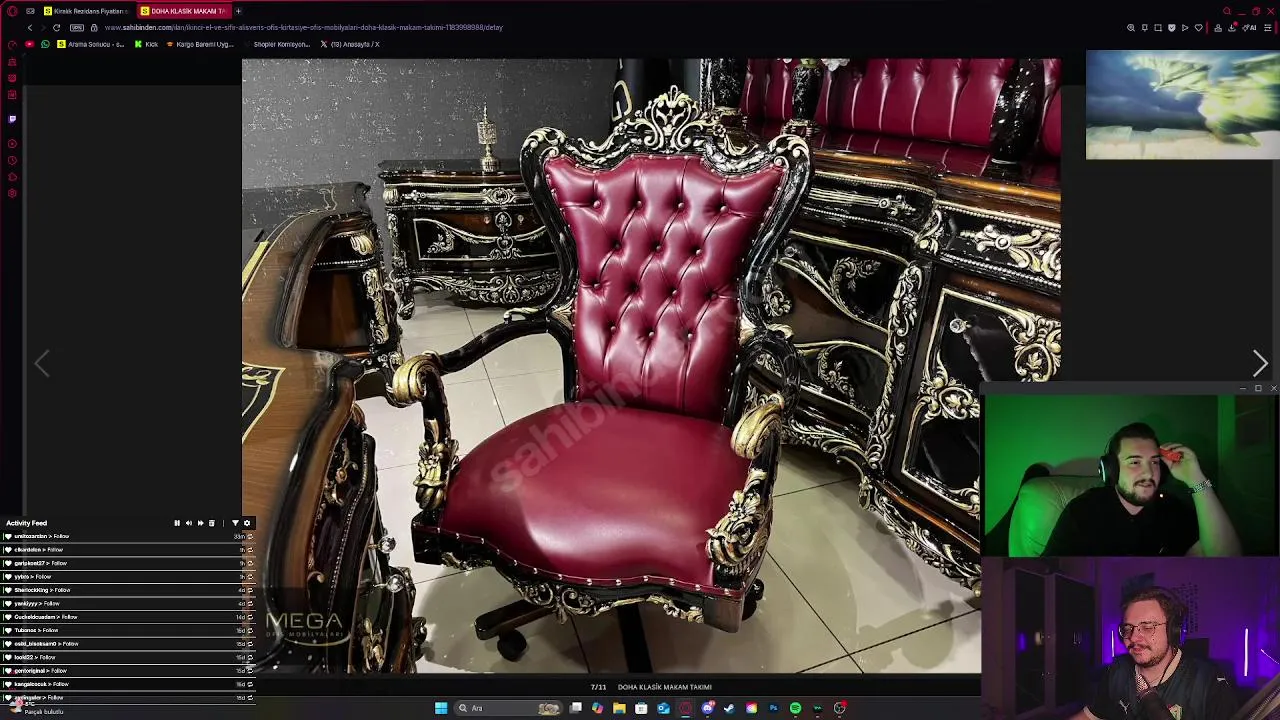The width and height of the screenshot is (1280, 720).
Task: Reload the current page
Action: (56, 27)
